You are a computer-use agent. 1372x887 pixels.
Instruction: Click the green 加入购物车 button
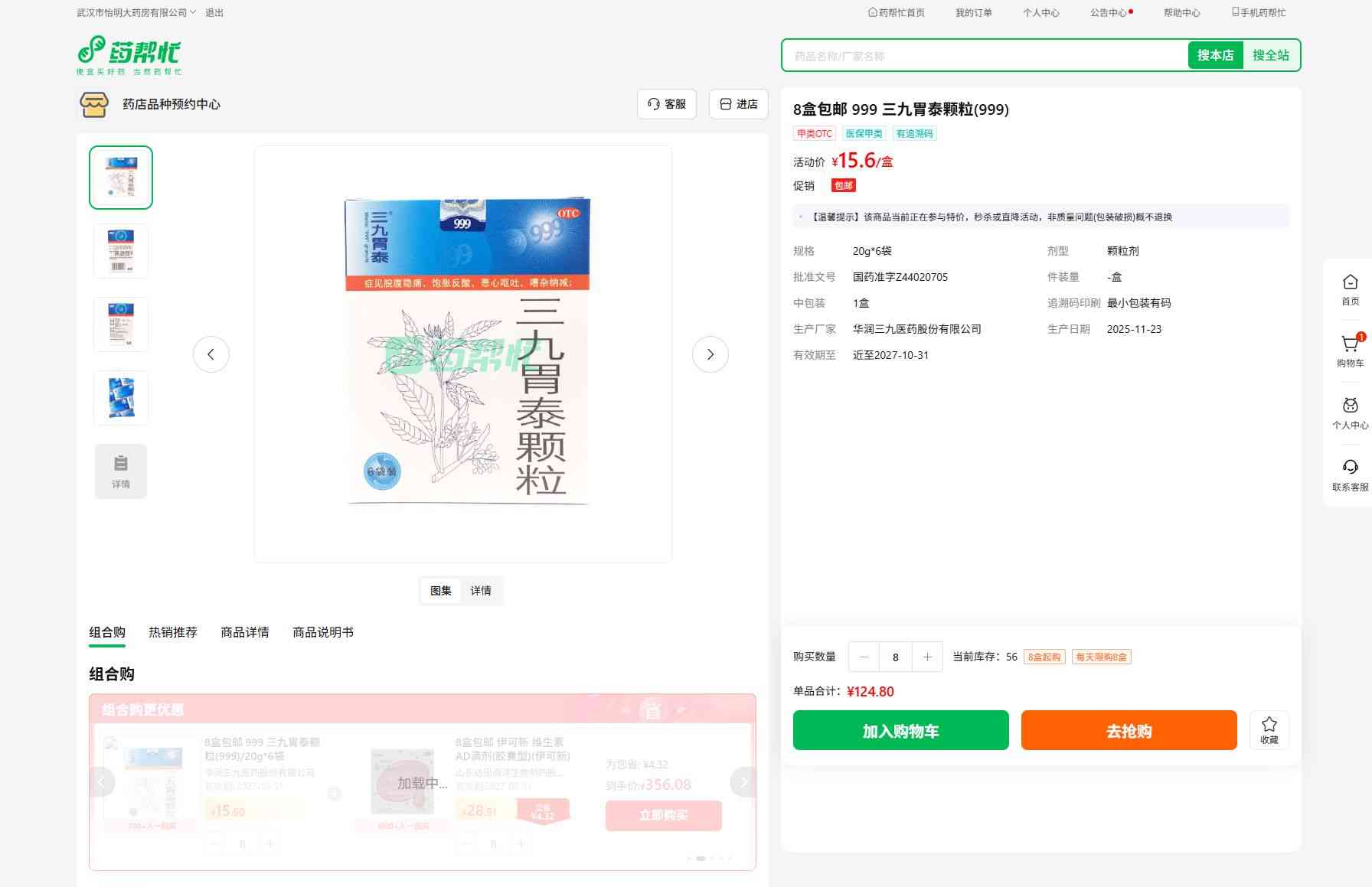(900, 730)
